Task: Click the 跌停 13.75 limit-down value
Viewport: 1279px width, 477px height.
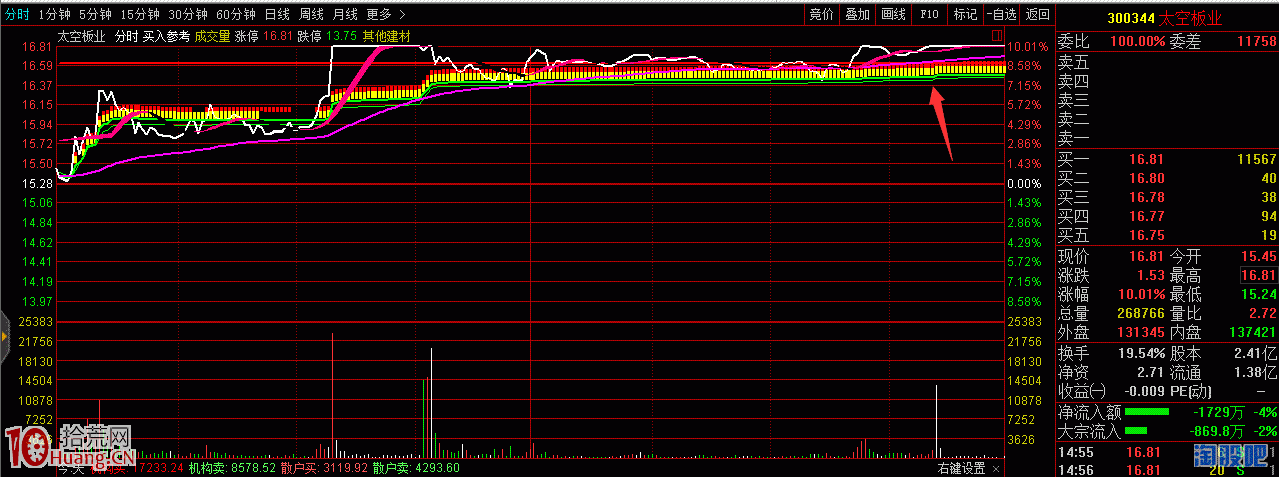Action: [341, 36]
